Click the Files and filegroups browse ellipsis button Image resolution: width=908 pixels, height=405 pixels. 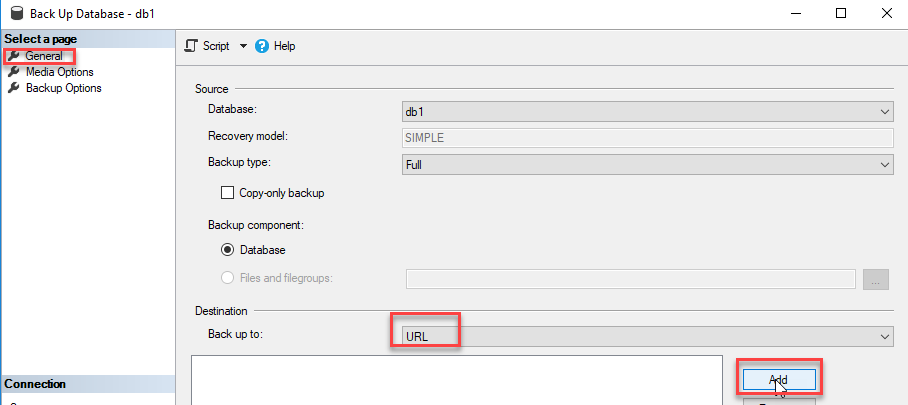click(x=875, y=280)
